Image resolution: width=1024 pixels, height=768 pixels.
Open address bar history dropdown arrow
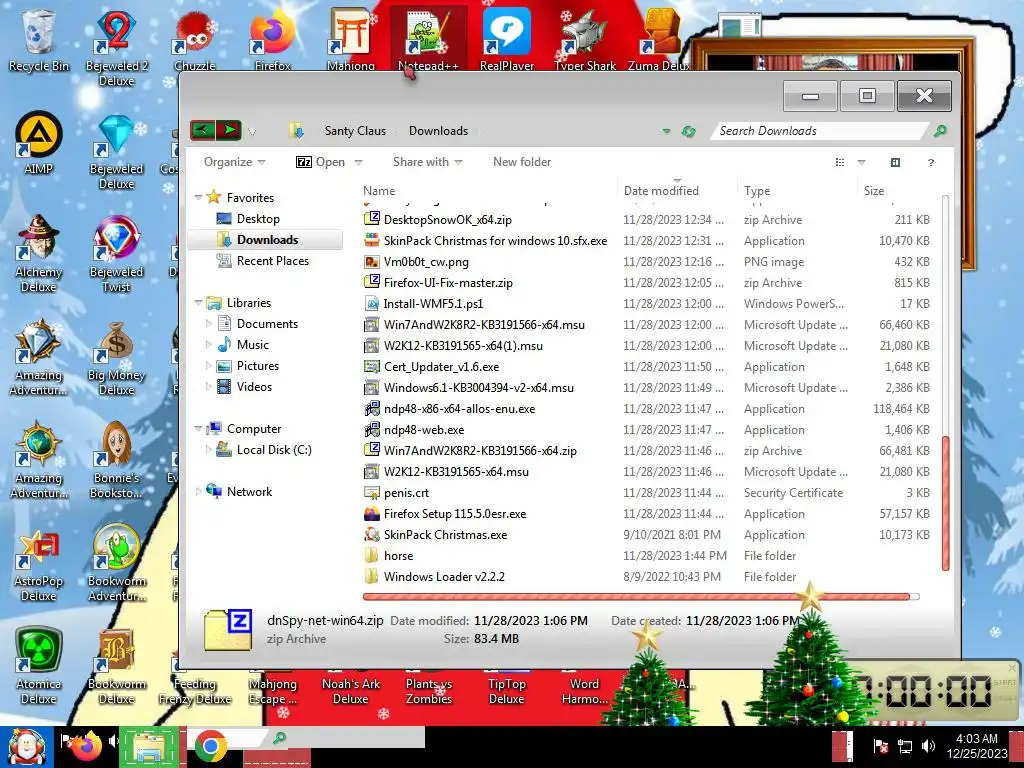[666, 131]
